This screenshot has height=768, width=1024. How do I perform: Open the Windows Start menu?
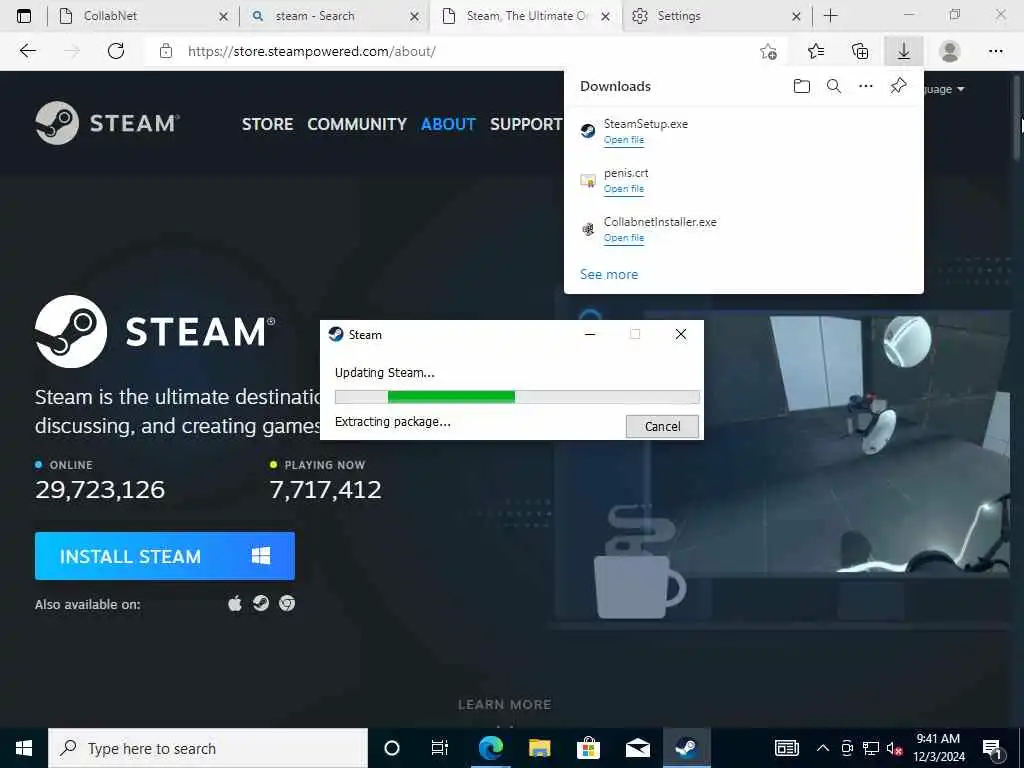point(24,748)
